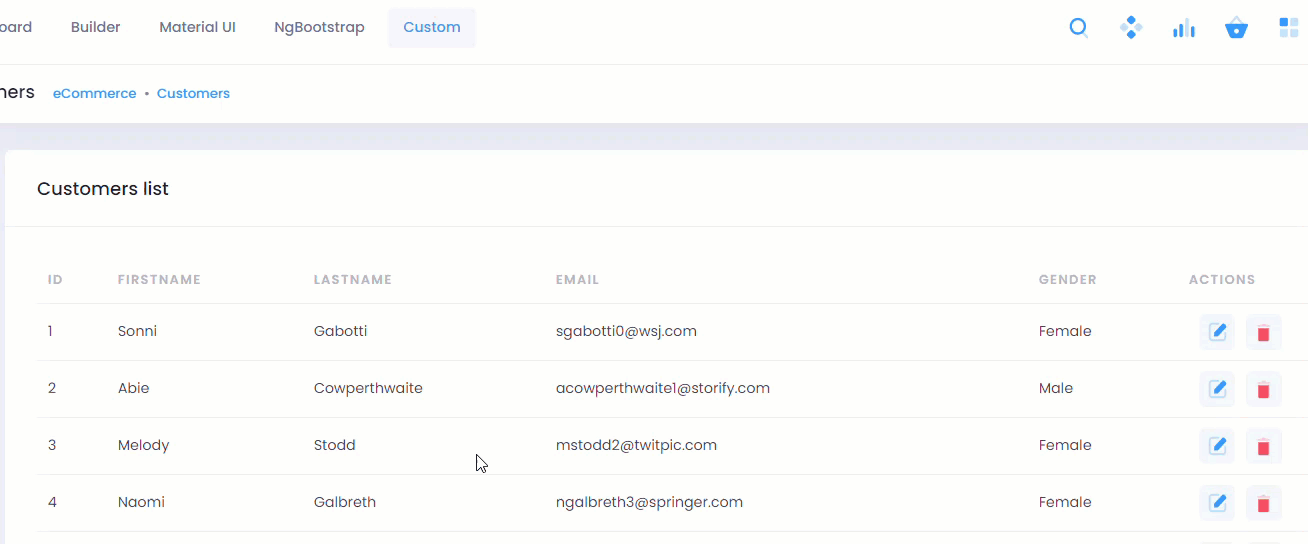The height and width of the screenshot is (544, 1308).
Task: Edit customer Naomi Galbreth
Action: coord(1217,503)
